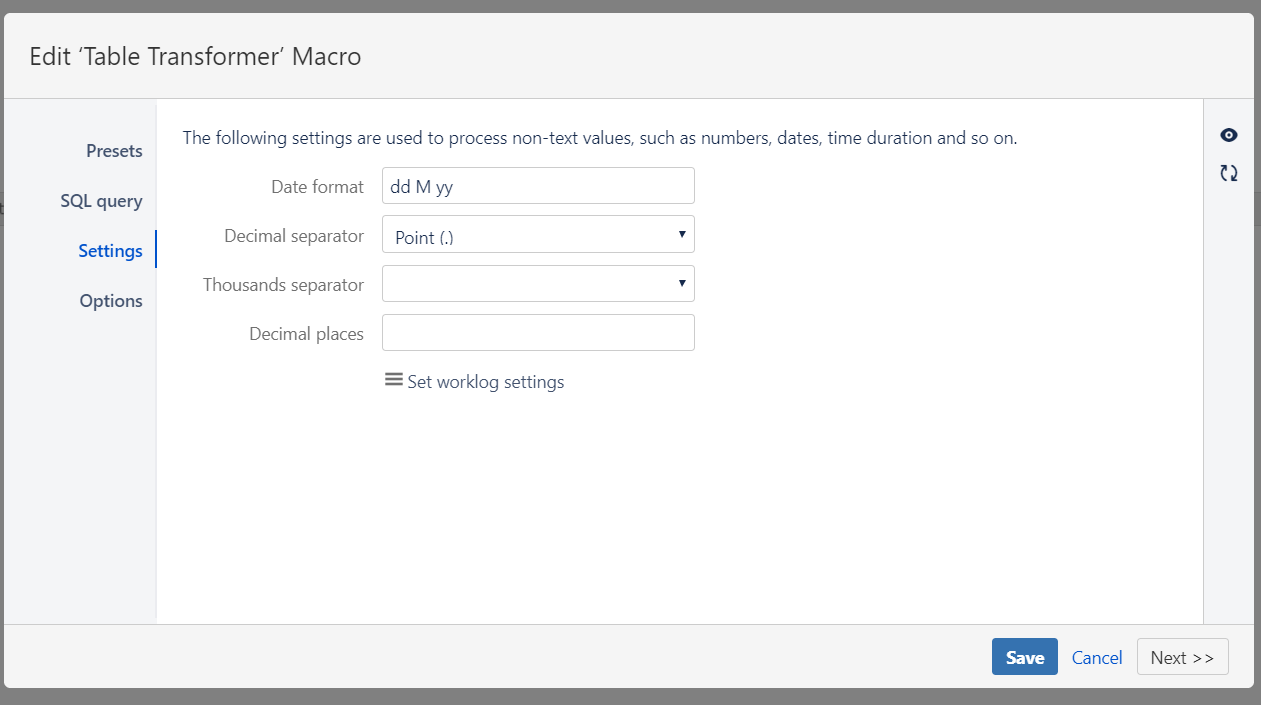Click the empty Decimal places input
The image size is (1261, 705).
(x=538, y=332)
